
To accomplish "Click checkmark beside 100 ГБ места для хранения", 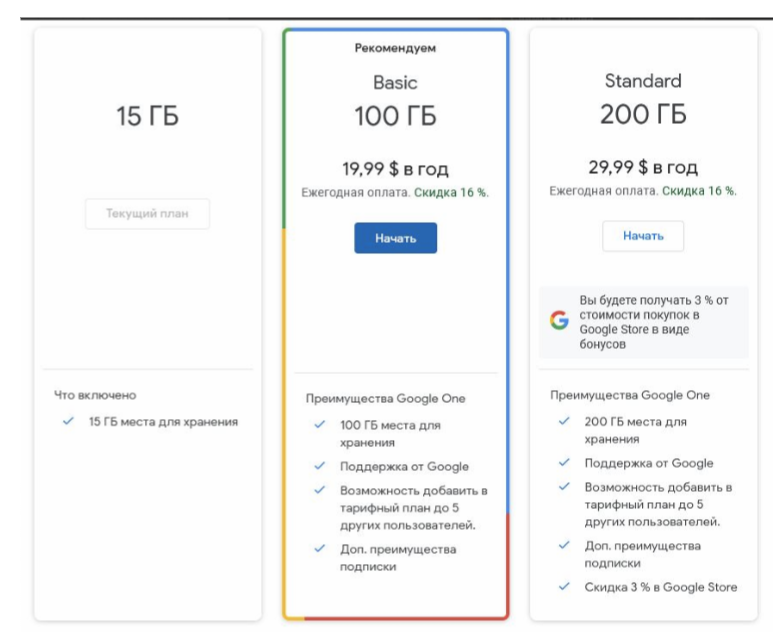I will point(320,424).
